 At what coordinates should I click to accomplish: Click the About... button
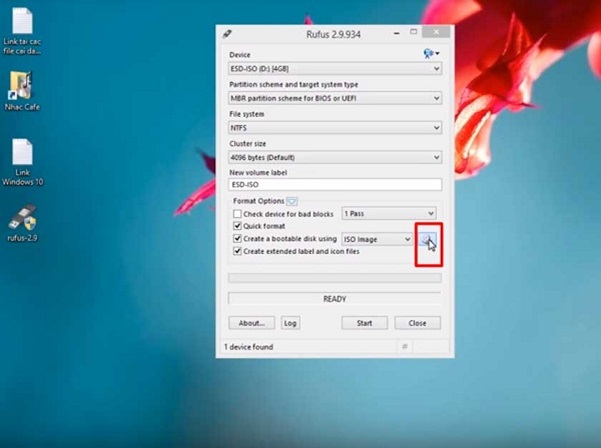(252, 323)
